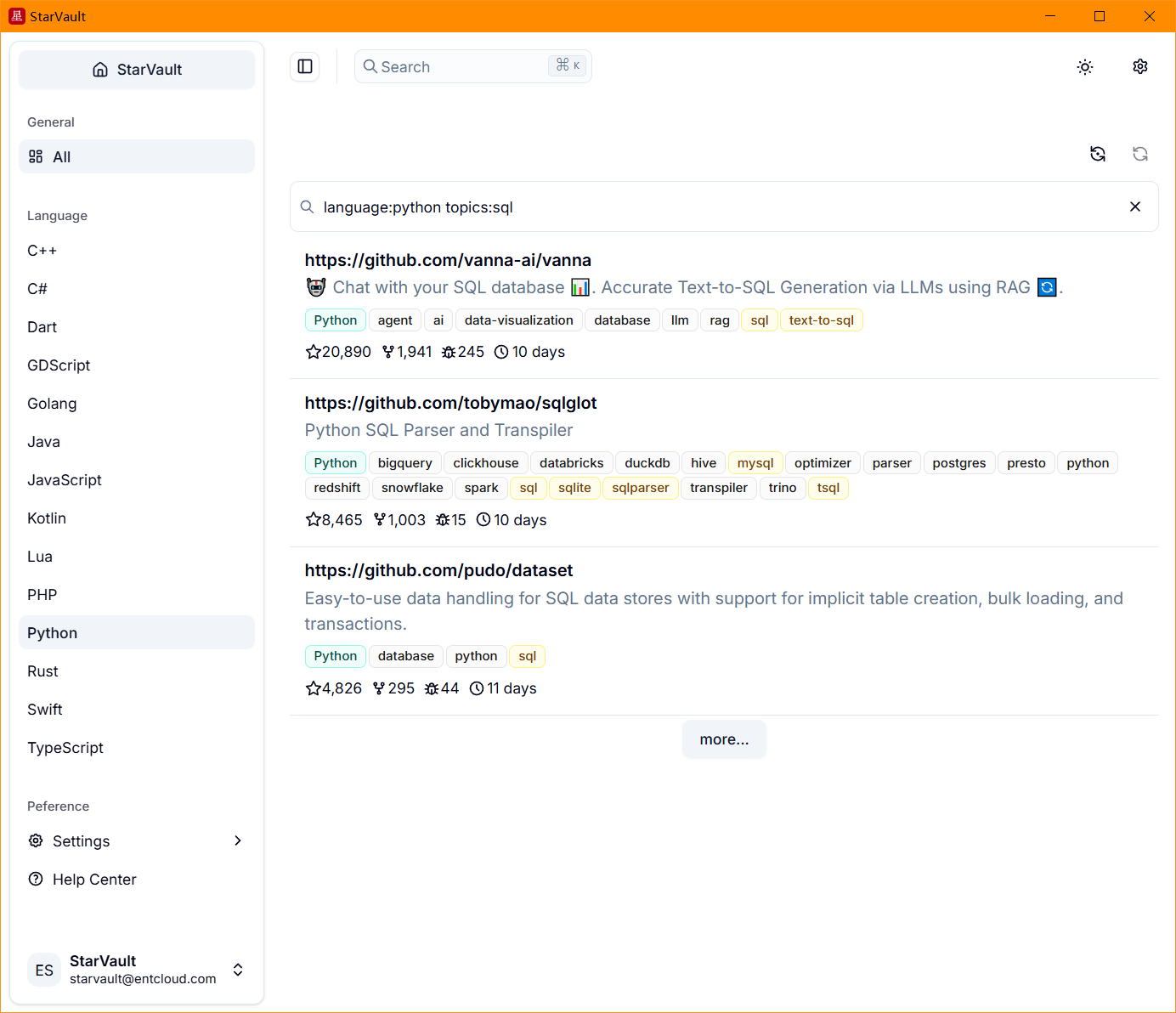Click the text-to-sql topic tag

point(821,320)
